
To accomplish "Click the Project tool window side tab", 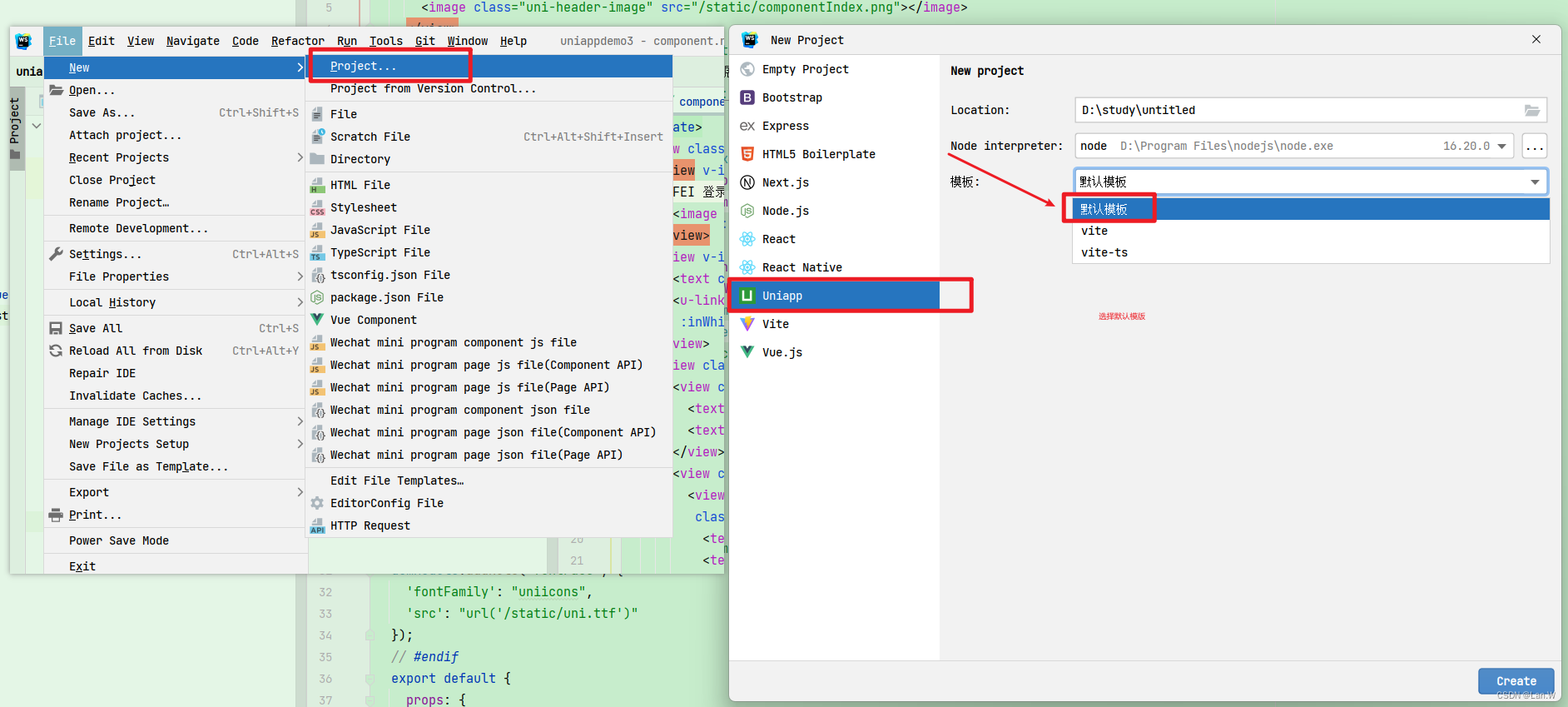I will tap(16, 128).
